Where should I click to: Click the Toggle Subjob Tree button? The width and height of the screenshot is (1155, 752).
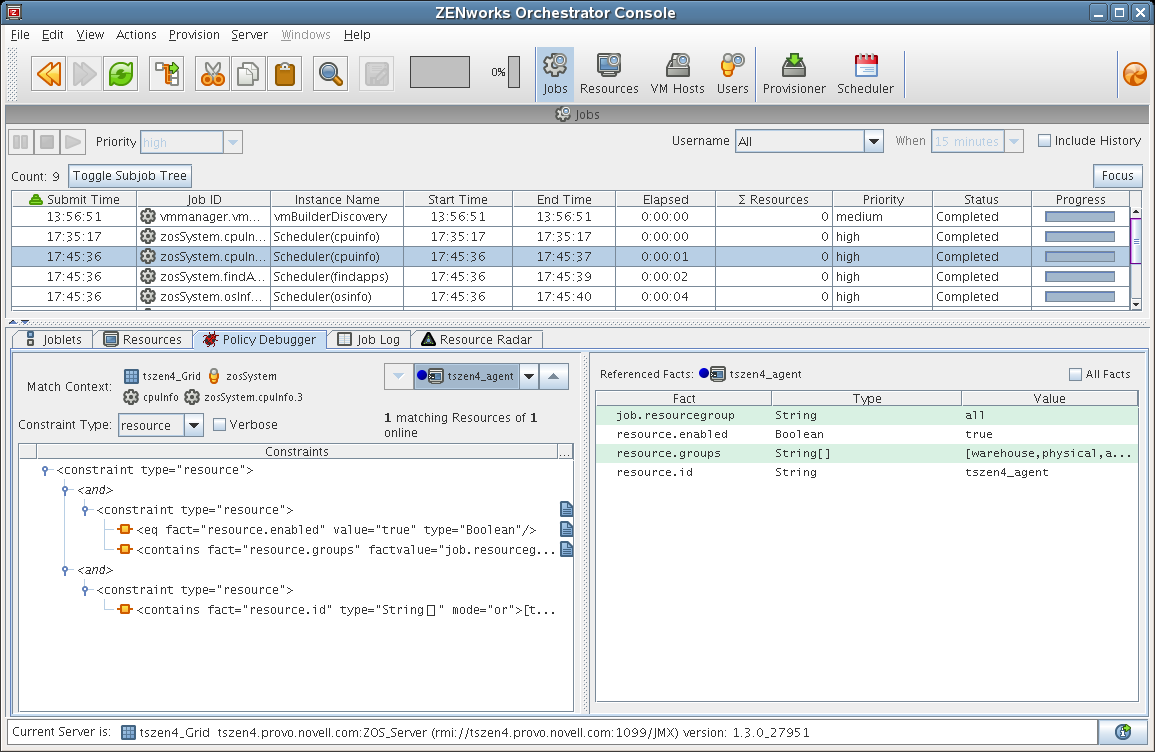(130, 176)
